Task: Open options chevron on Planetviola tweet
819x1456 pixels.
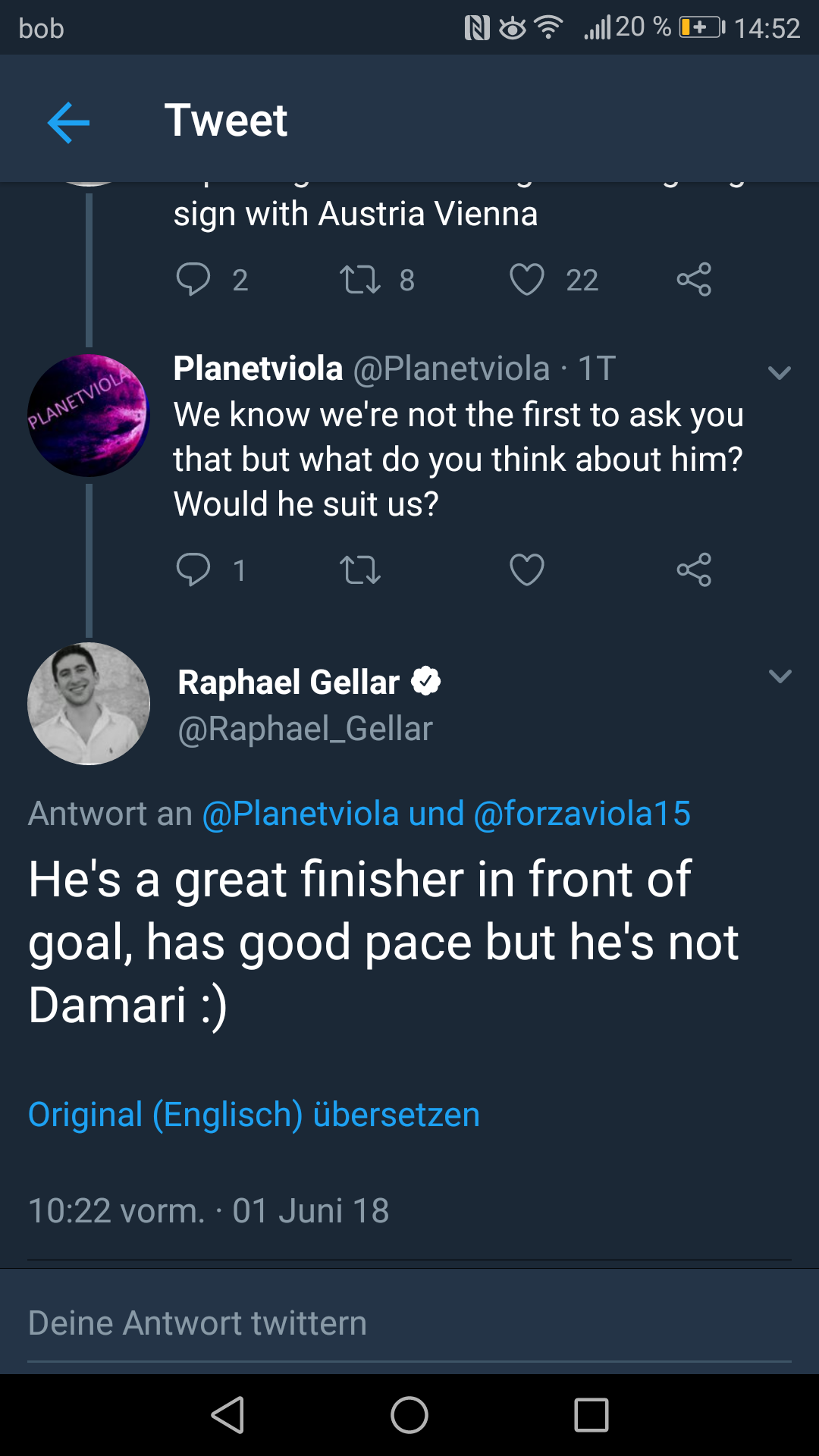Action: point(780,372)
